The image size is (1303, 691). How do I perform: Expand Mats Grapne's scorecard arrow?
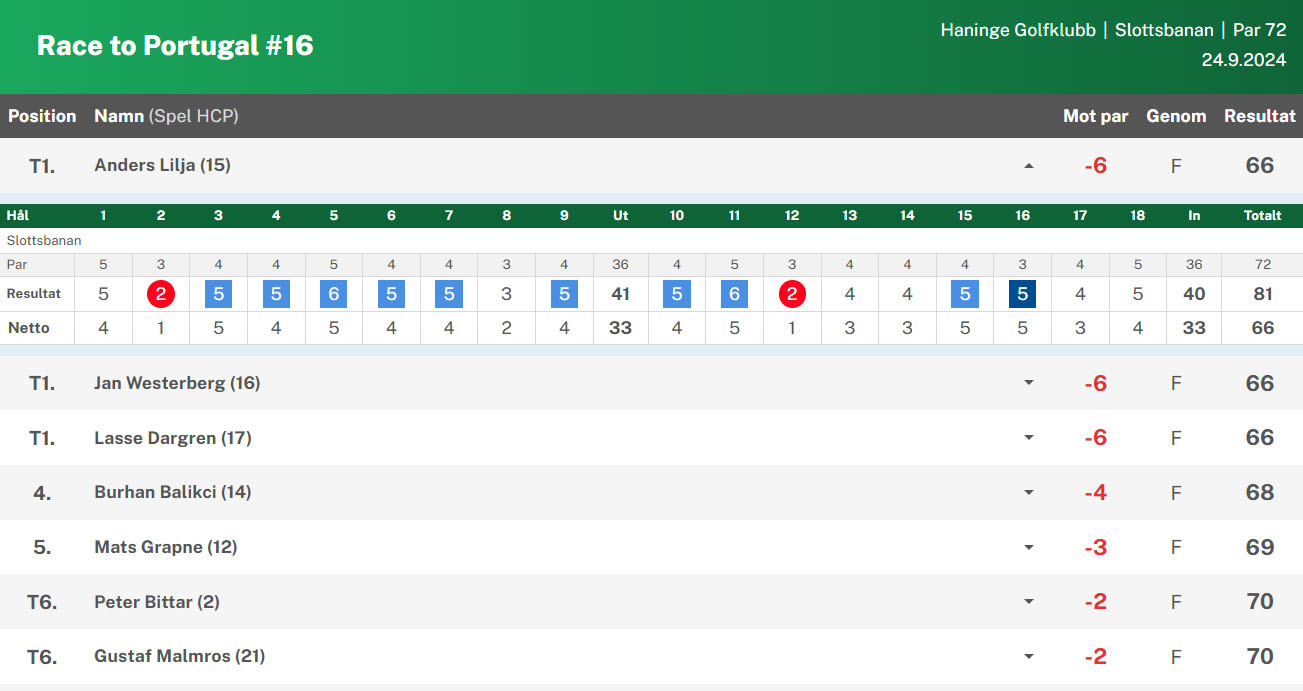click(1028, 547)
